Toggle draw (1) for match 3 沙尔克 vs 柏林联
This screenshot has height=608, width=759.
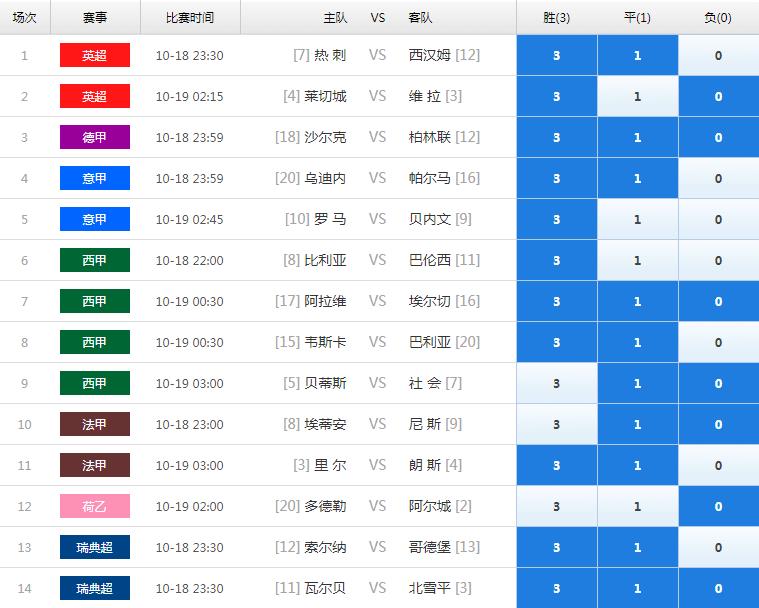pyautogui.click(x=638, y=137)
